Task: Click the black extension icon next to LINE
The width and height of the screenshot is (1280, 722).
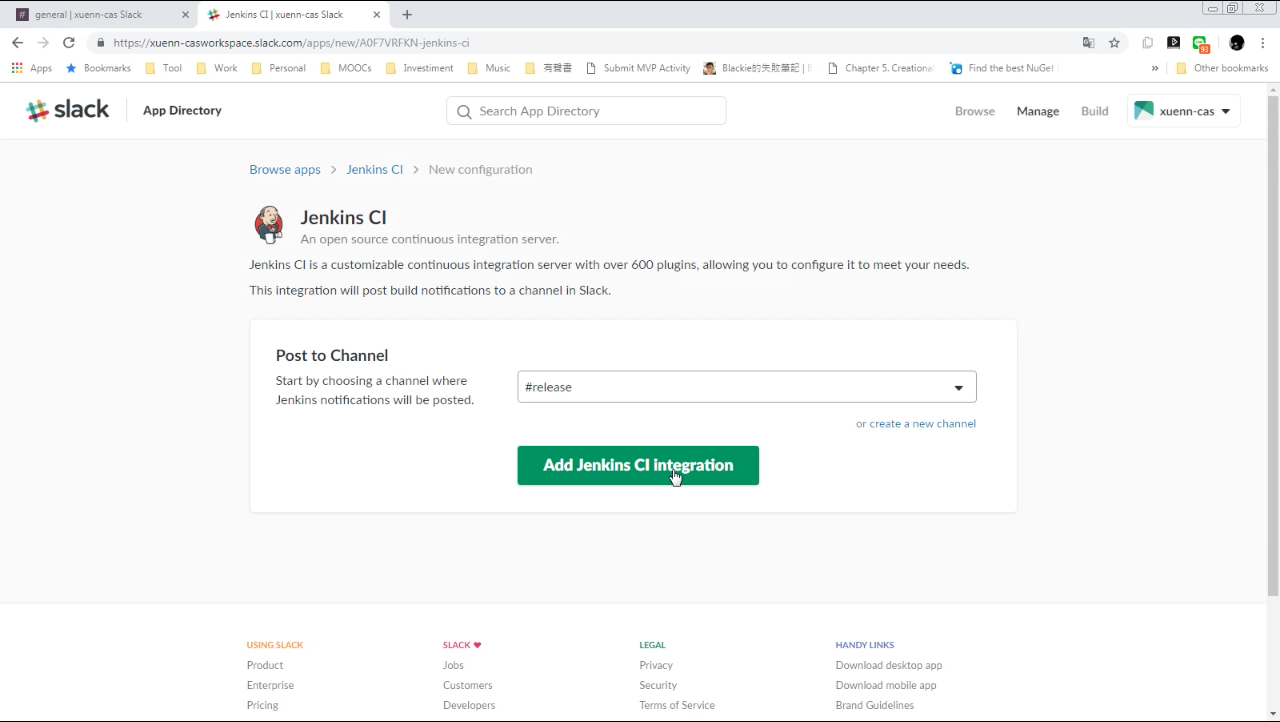Action: 1173,43
